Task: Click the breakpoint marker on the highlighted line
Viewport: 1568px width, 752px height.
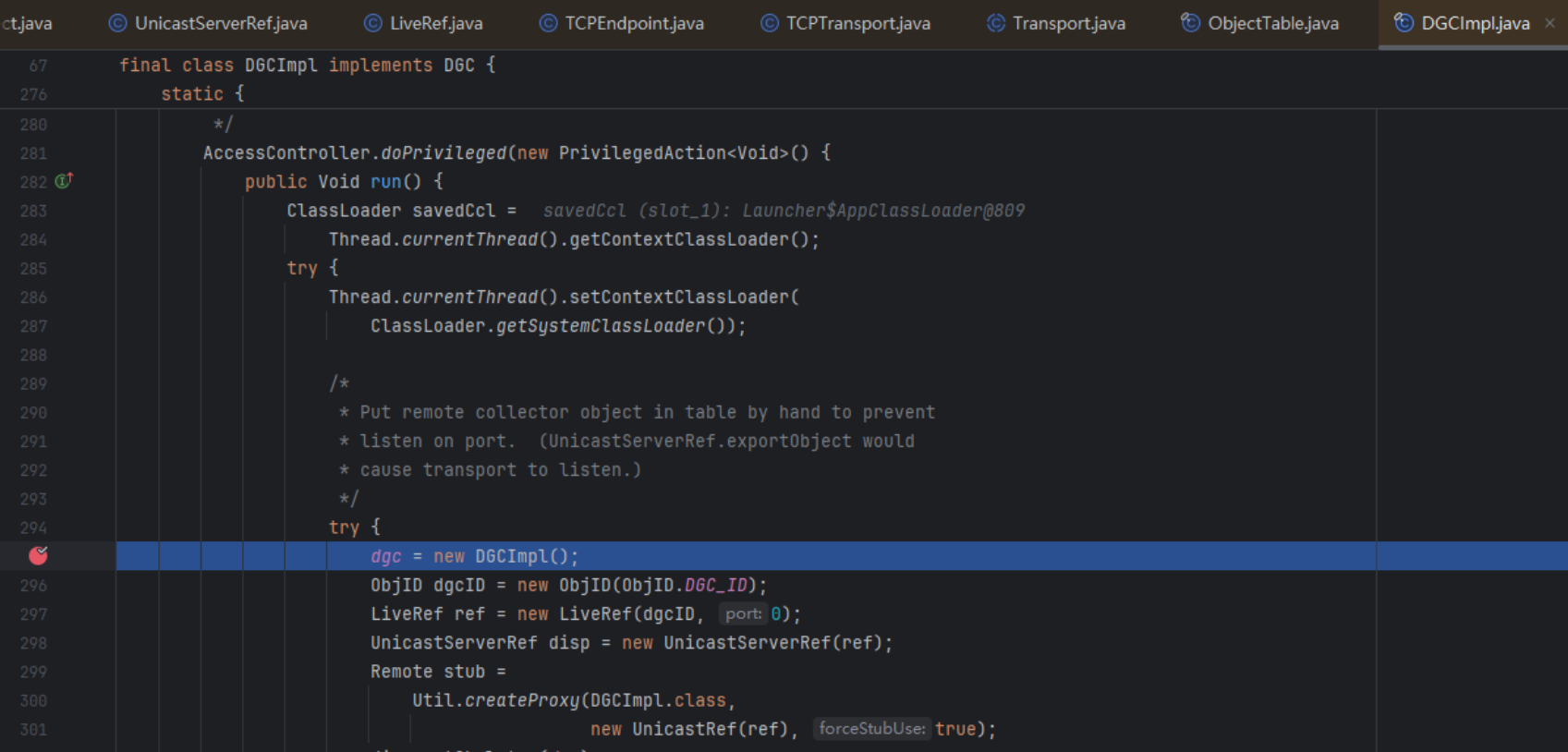Action: 38,555
